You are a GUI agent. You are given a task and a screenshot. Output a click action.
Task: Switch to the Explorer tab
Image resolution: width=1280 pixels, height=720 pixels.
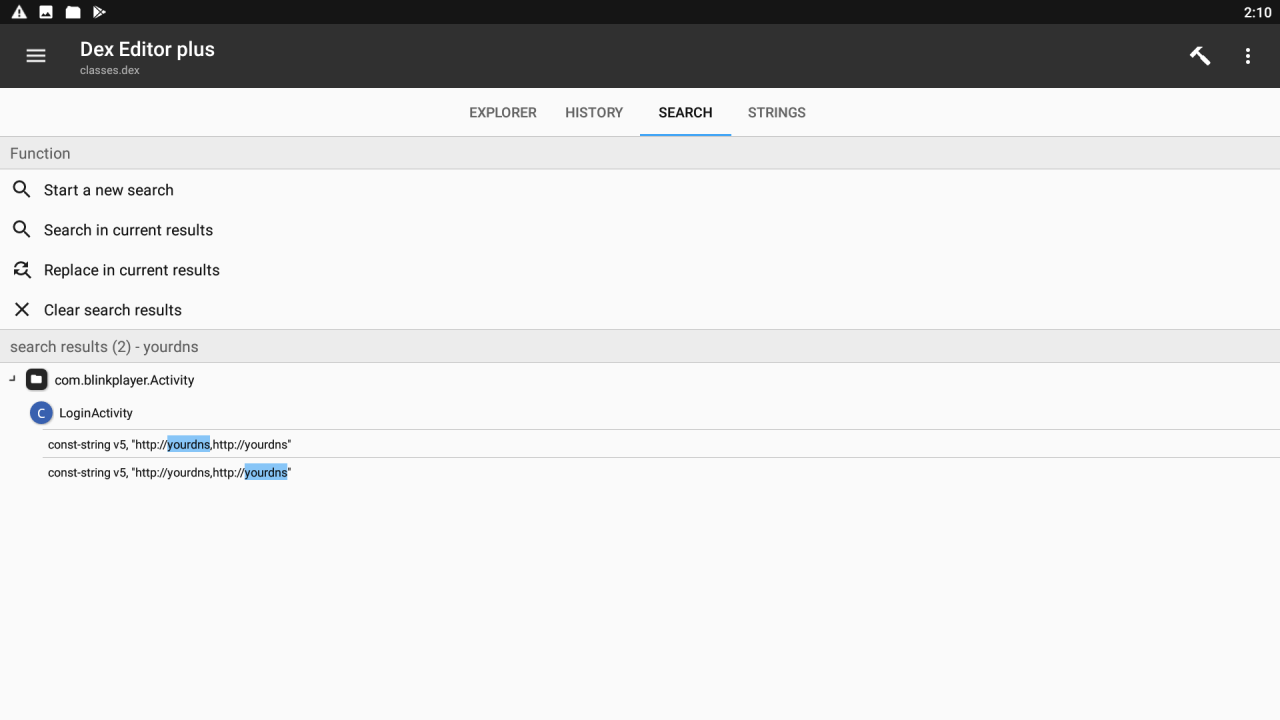pyautogui.click(x=502, y=112)
